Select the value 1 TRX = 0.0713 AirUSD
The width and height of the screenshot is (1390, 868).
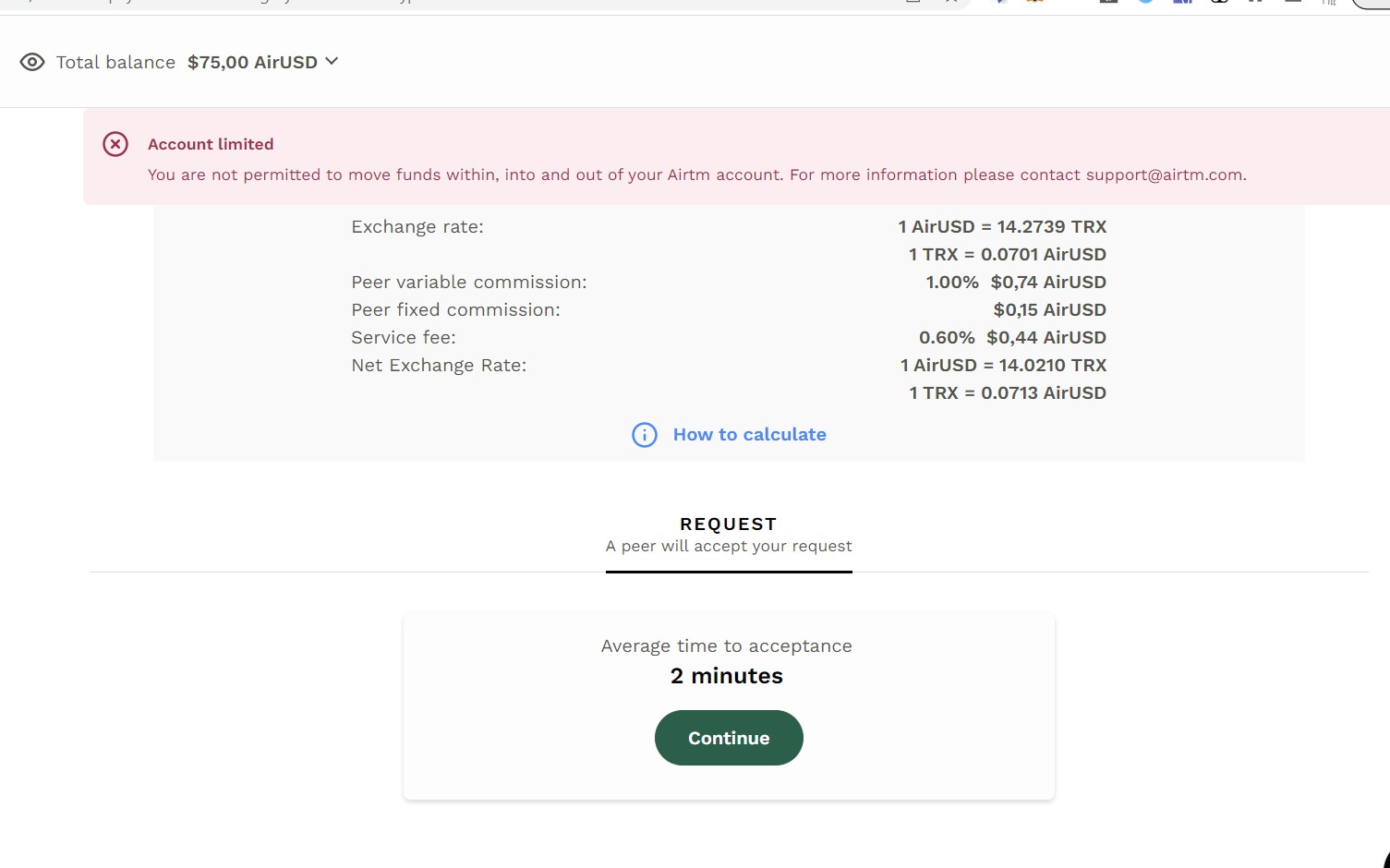pos(1008,392)
